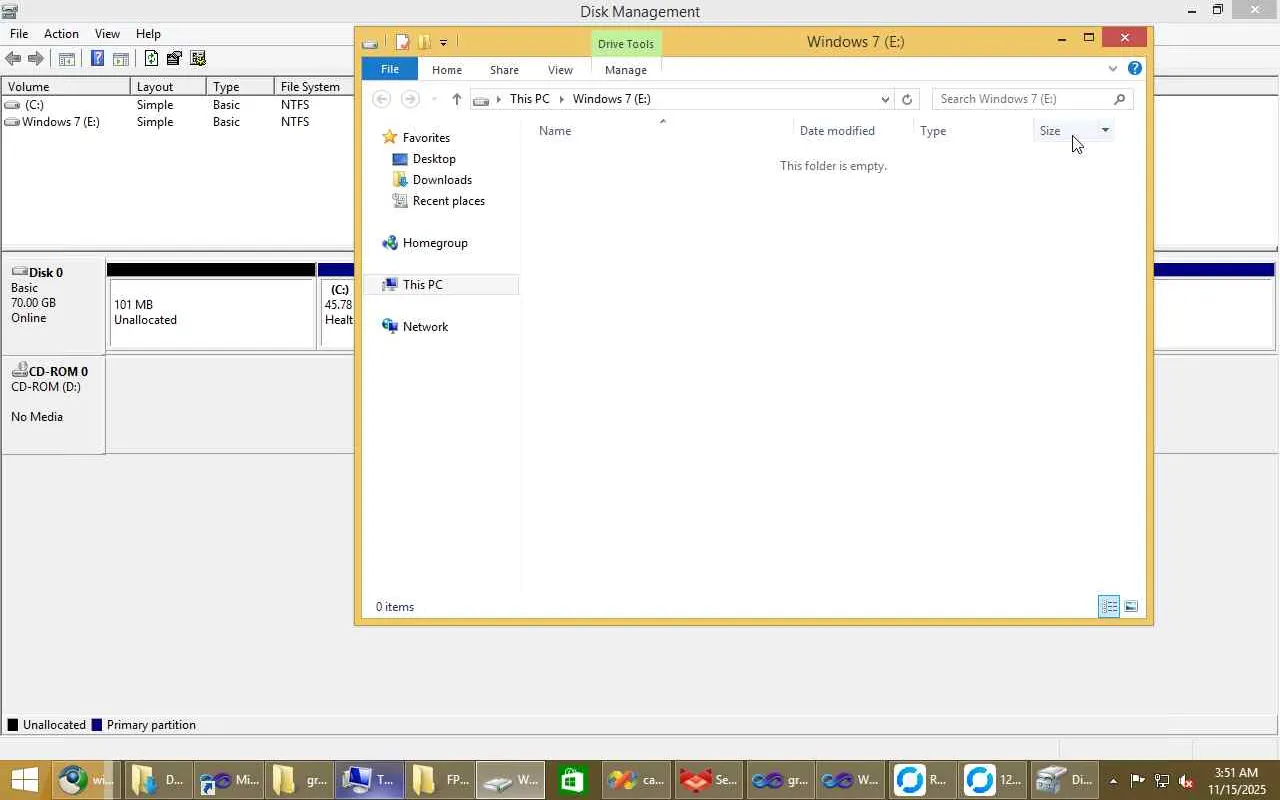The image size is (1280, 800).
Task: Select Network in the navigation pane
Action: click(425, 327)
